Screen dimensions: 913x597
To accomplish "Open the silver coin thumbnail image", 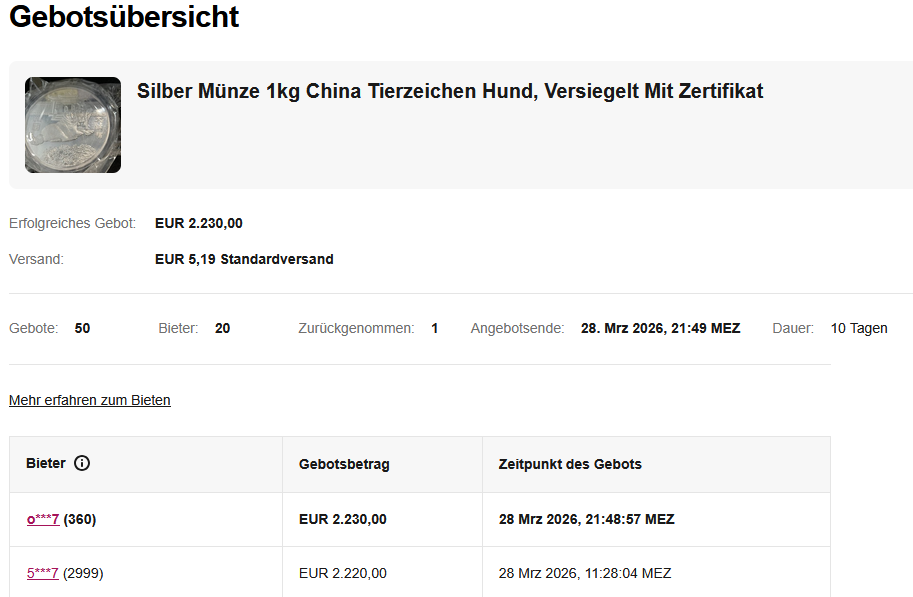I will coord(73,125).
